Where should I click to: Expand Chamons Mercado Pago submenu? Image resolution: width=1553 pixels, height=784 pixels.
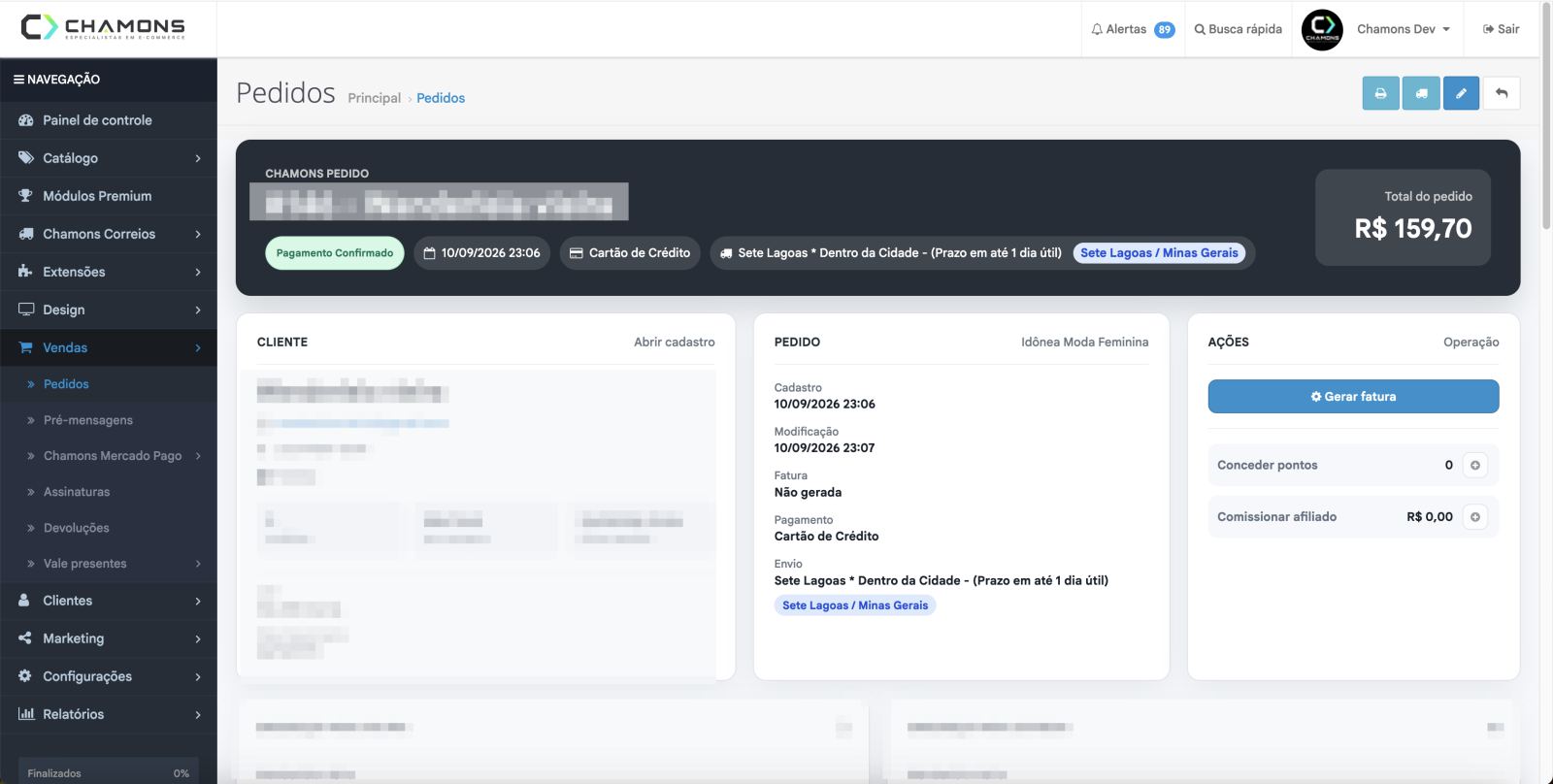[109, 456]
